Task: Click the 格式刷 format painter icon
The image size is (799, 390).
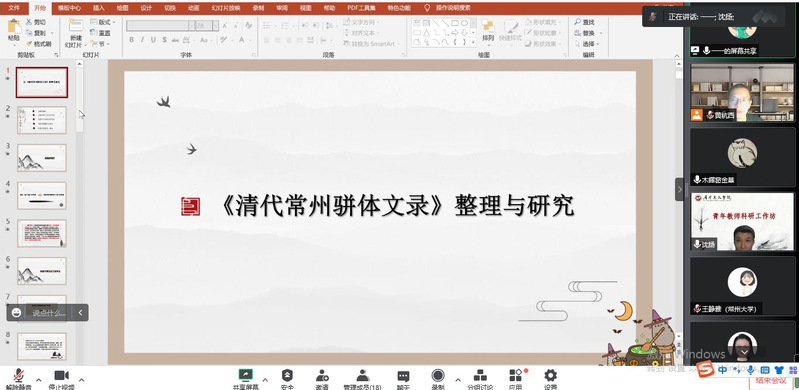Action: point(29,44)
